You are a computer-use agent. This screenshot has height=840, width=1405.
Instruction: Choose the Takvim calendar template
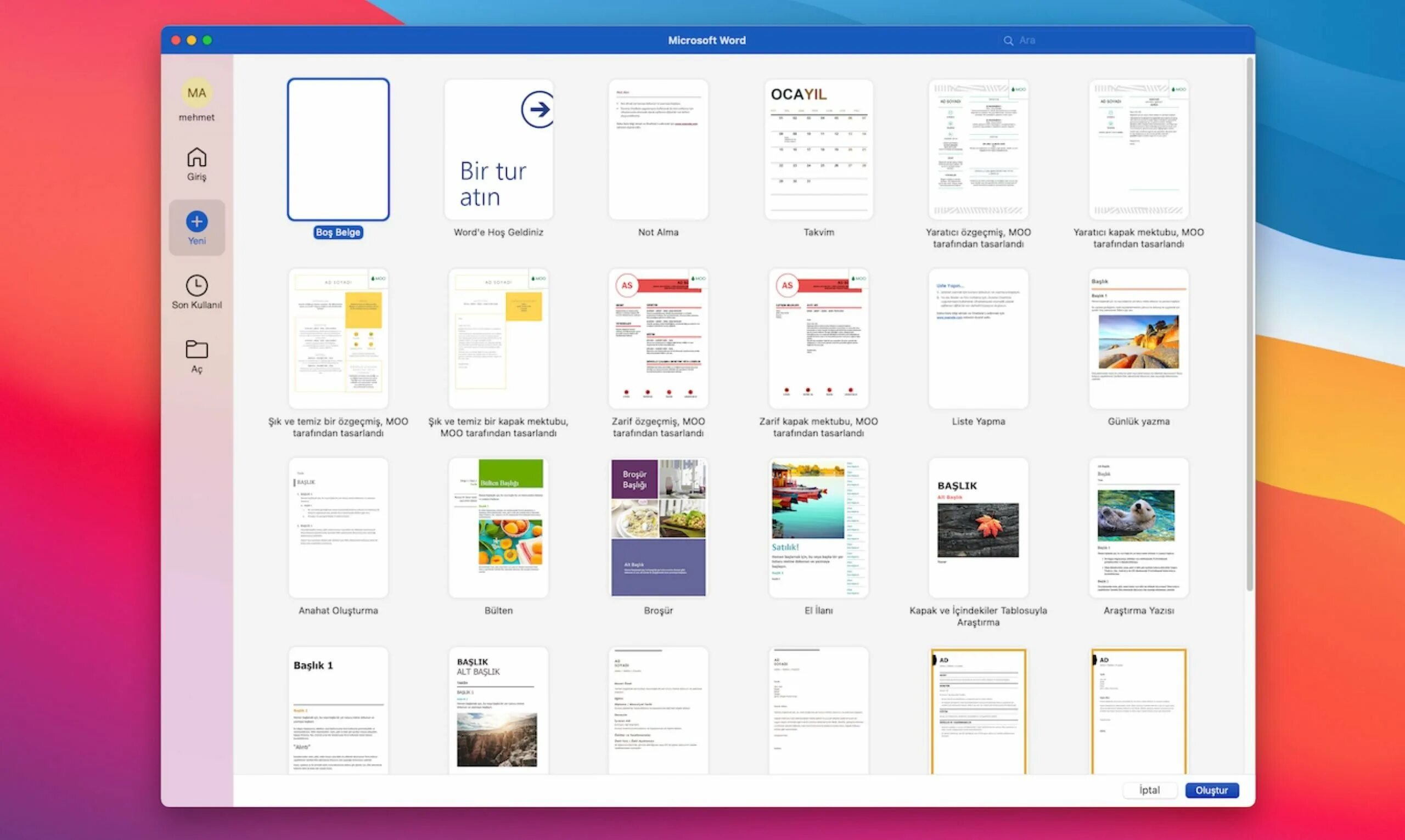pos(818,149)
